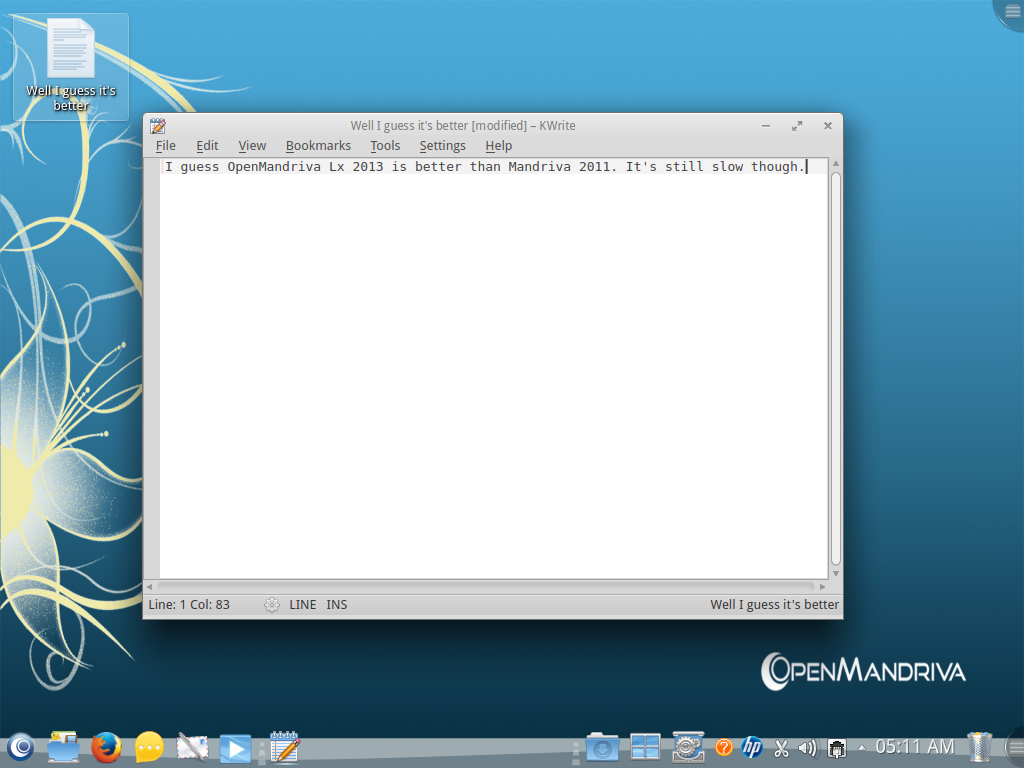Open the media player icon in the panel
This screenshot has height=768, width=1024.
(235, 748)
